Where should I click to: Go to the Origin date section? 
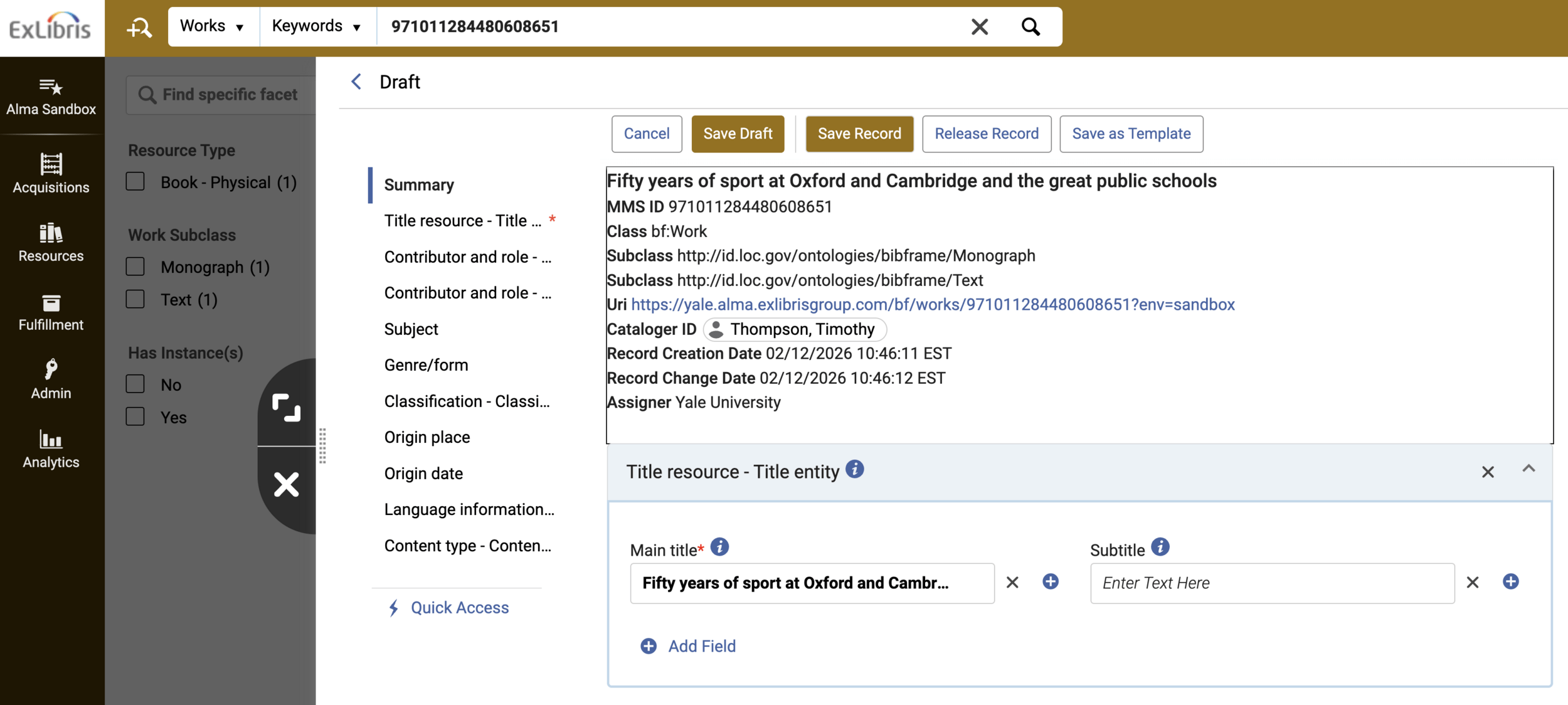(423, 474)
